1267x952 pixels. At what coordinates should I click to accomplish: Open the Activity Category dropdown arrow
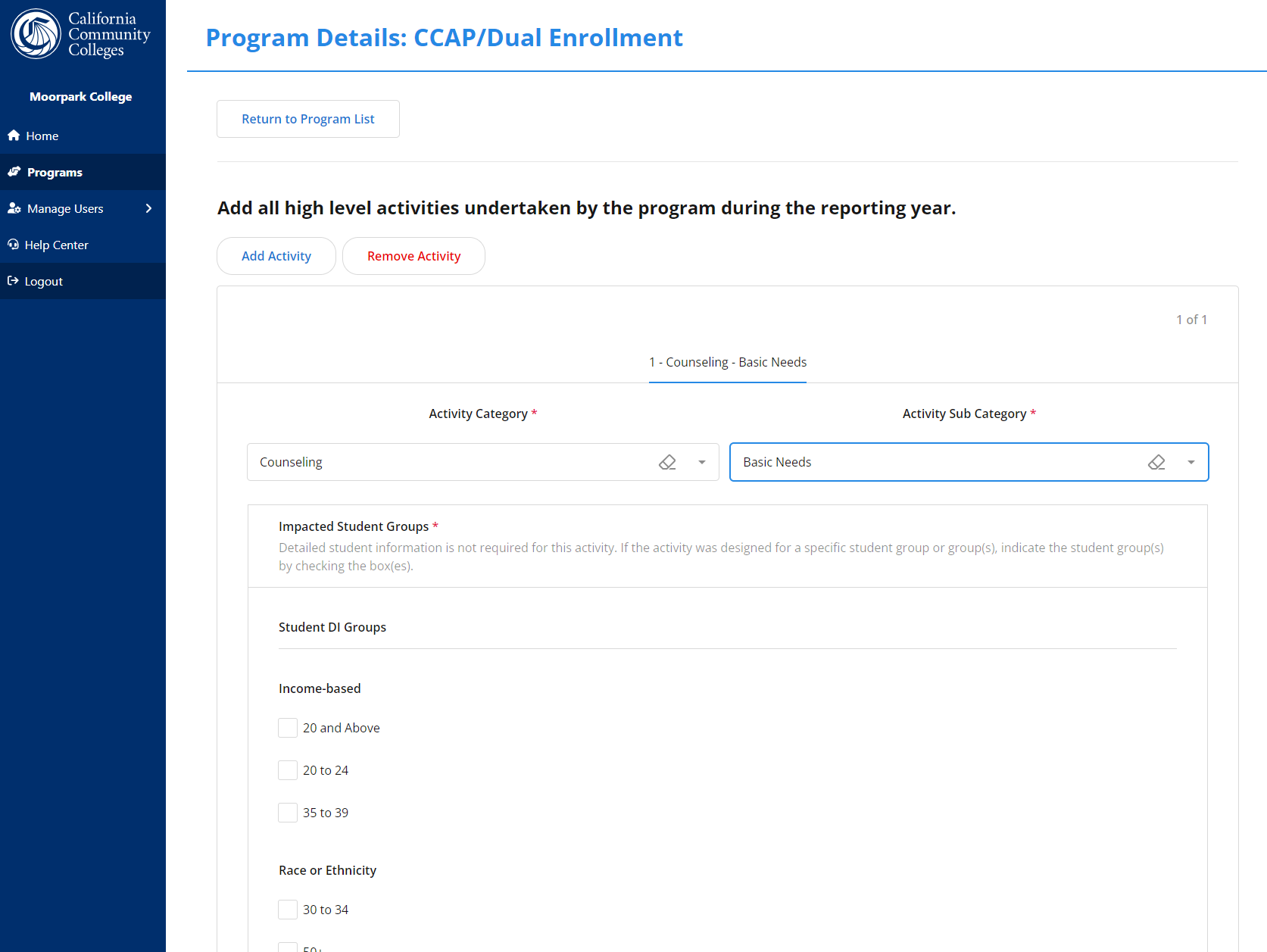(x=702, y=462)
